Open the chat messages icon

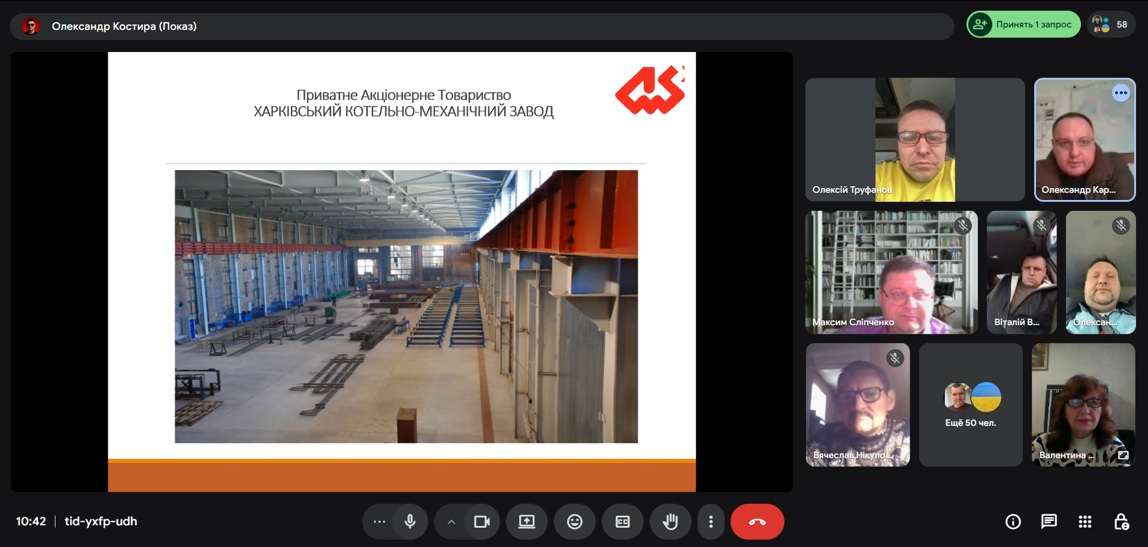[1048, 521]
